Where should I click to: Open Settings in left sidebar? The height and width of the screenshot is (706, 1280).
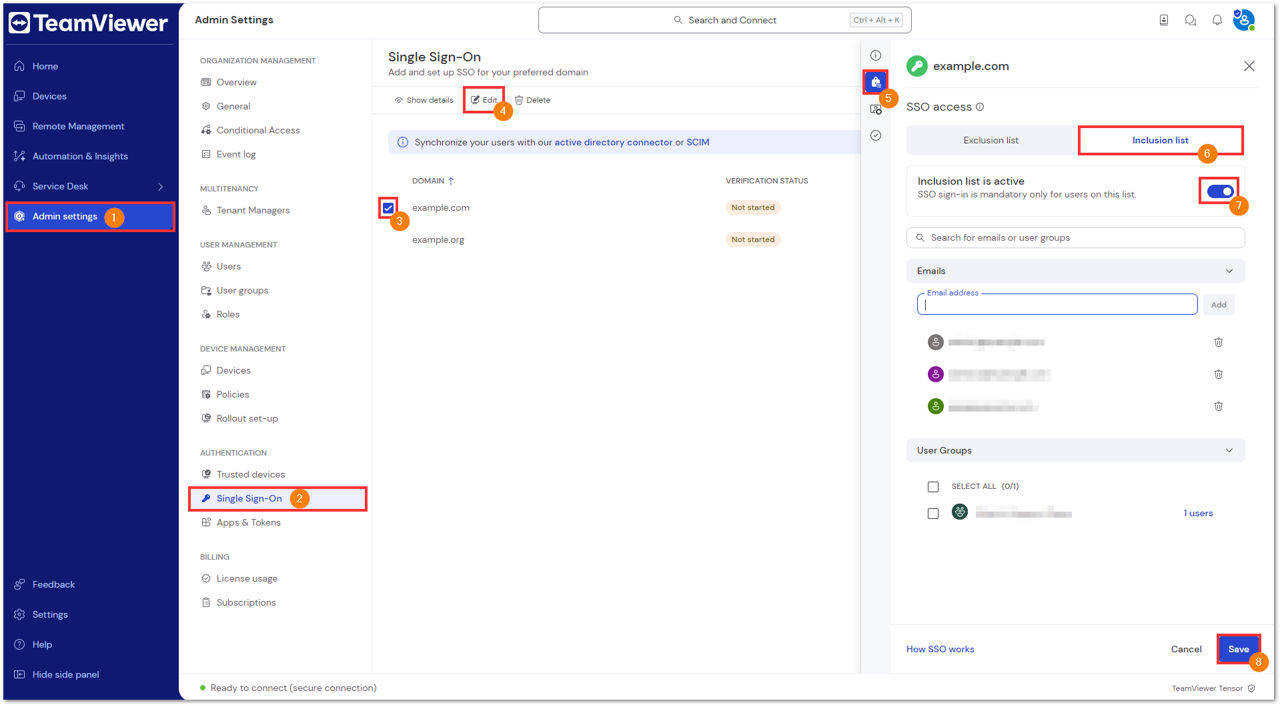pos(50,614)
